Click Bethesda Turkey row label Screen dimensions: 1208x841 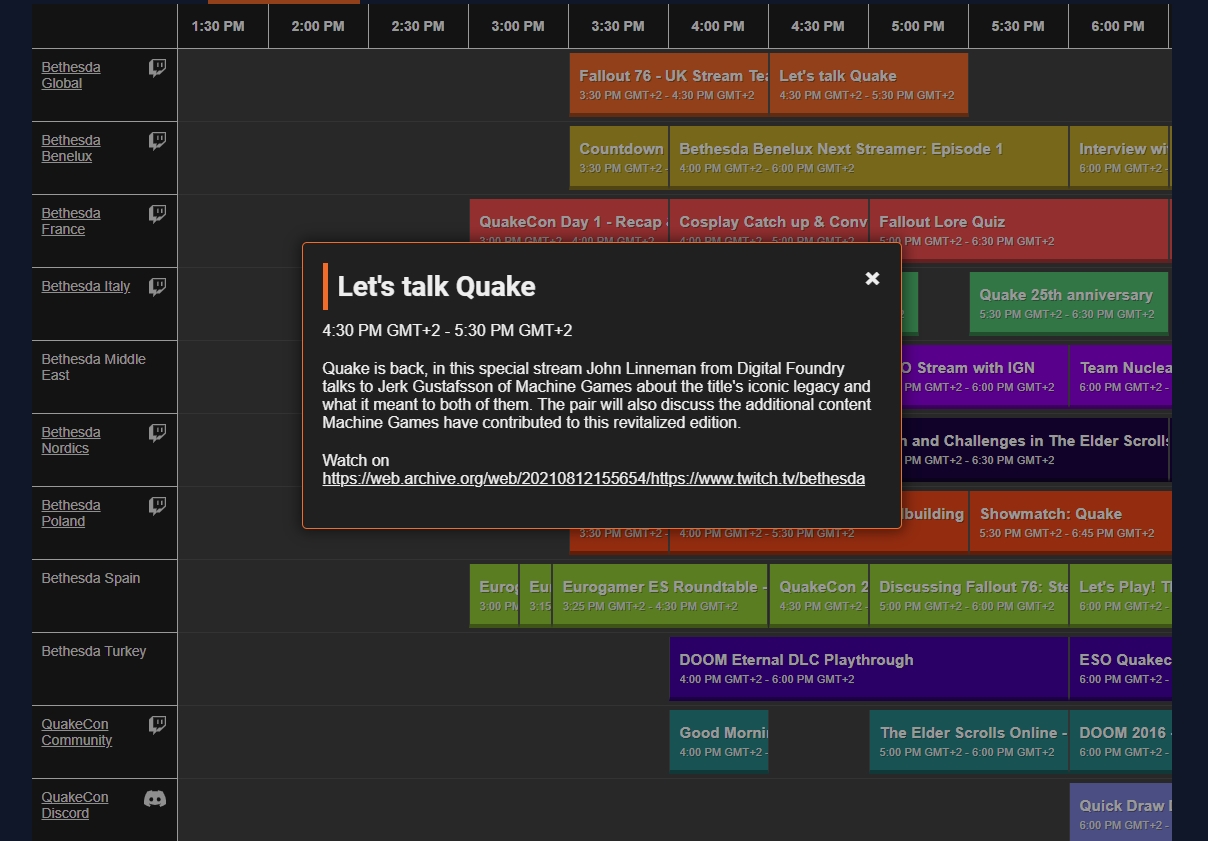[94, 651]
